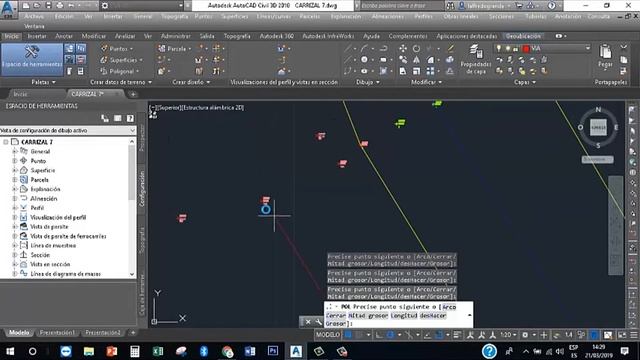The width and height of the screenshot is (640, 360).
Task: Click the desHacer command option
Action: point(433,315)
